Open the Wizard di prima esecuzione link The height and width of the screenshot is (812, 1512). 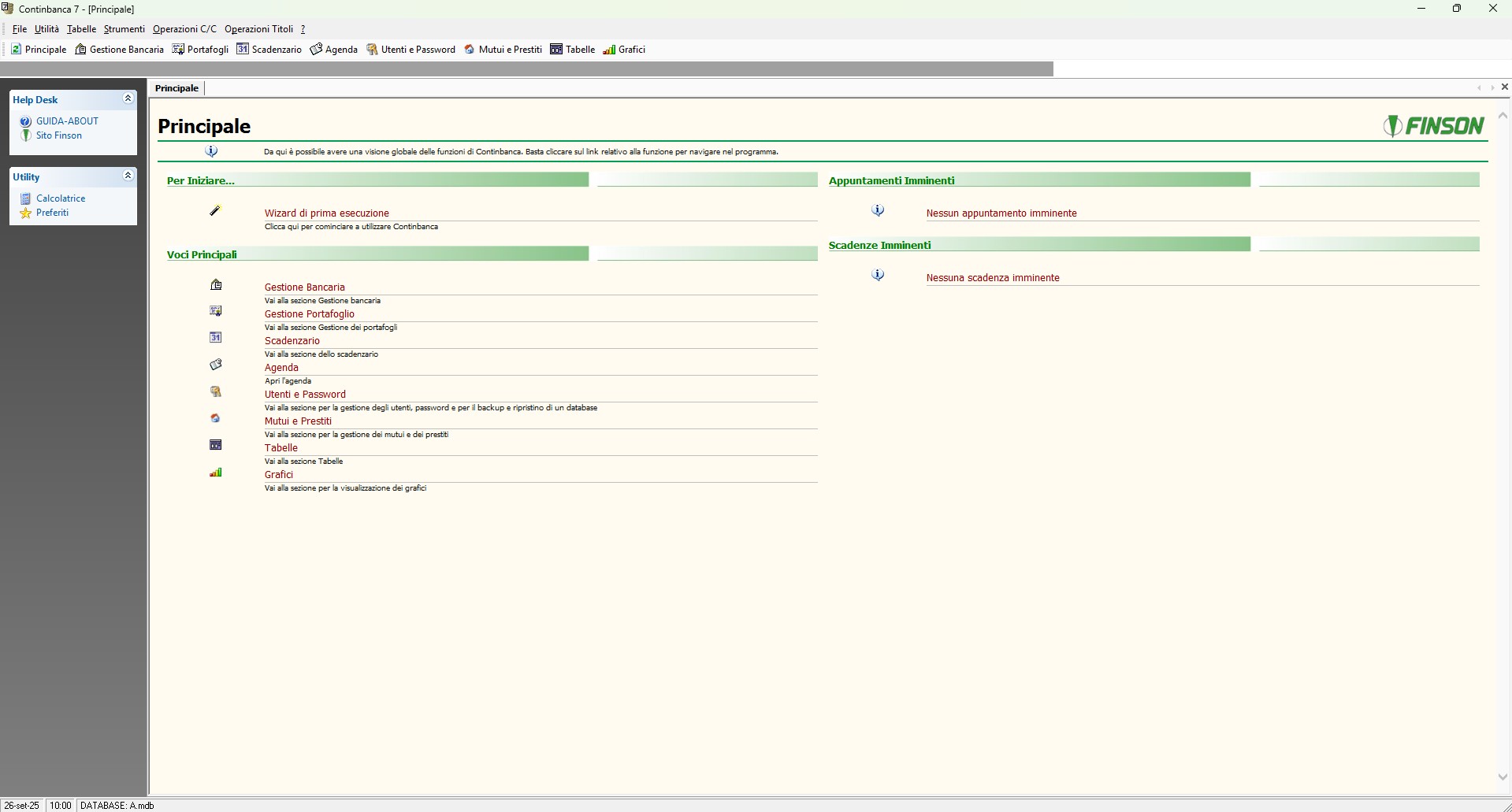coord(327,213)
